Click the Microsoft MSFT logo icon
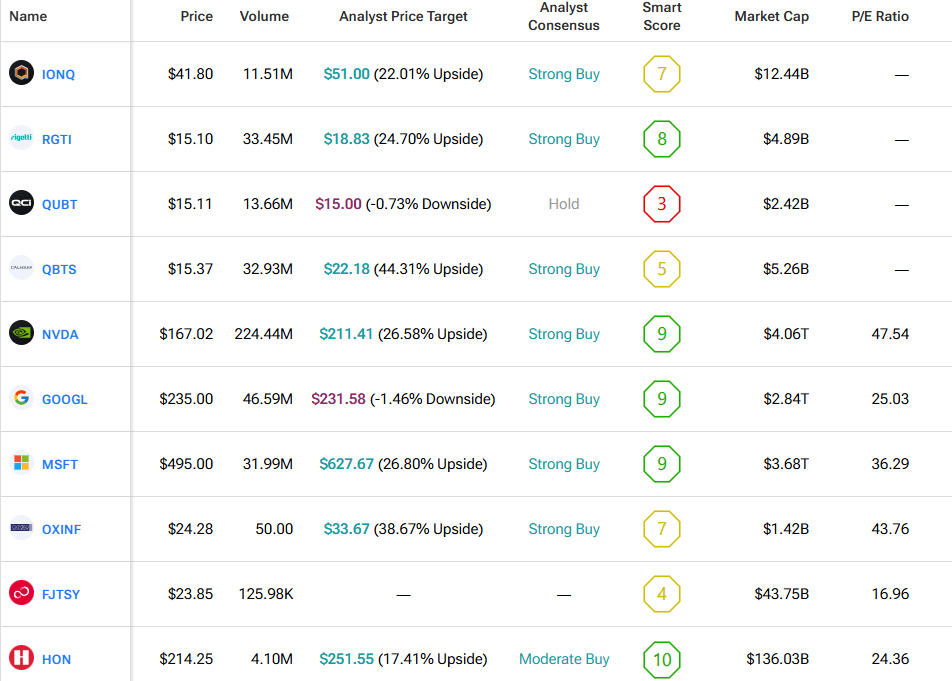Viewport: 952px width, 681px height. pyautogui.click(x=21, y=464)
